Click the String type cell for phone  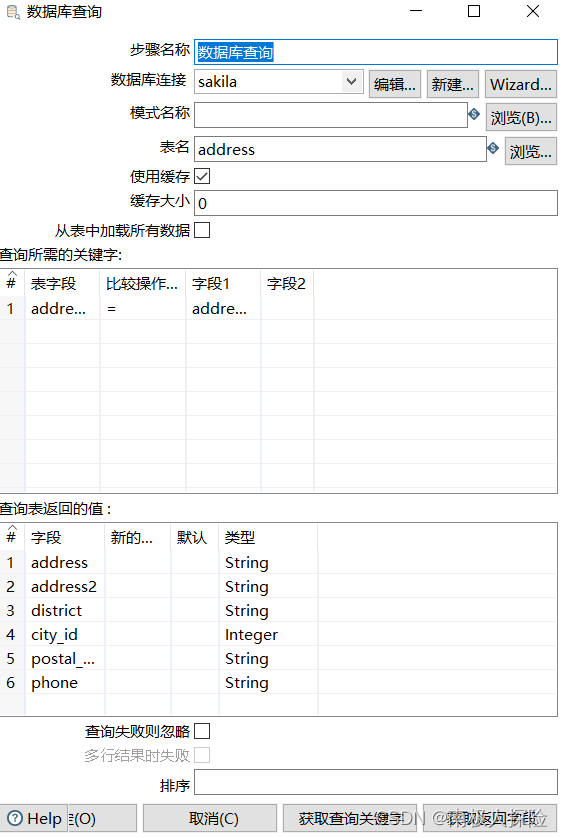click(268, 682)
